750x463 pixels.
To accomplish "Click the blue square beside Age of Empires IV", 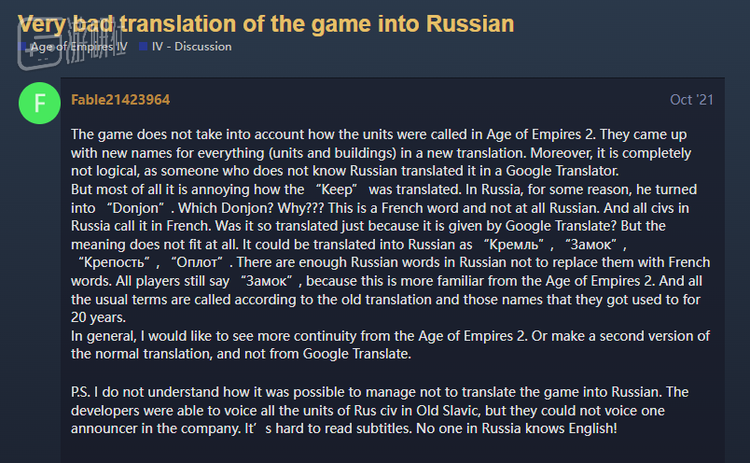I will pyautogui.click(x=22, y=46).
